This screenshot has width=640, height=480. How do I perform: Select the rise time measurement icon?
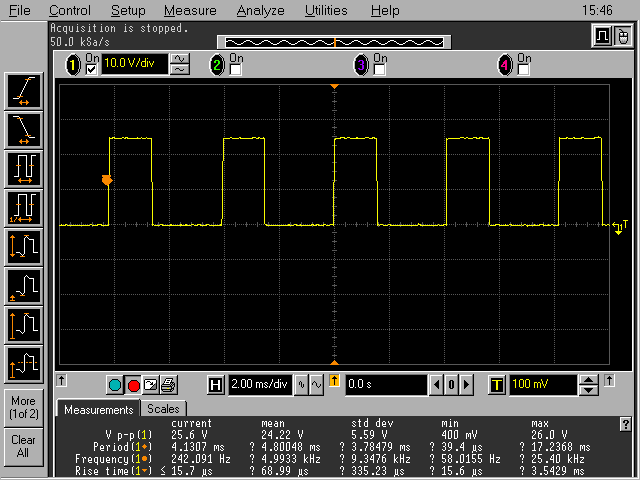pos(24,91)
